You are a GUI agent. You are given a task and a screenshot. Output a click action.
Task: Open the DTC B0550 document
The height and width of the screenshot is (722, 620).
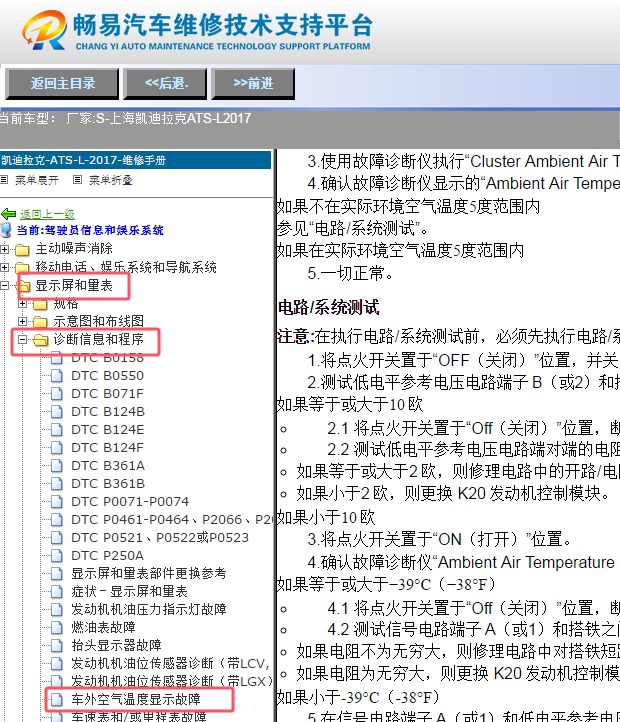pyautogui.click(x=107, y=376)
